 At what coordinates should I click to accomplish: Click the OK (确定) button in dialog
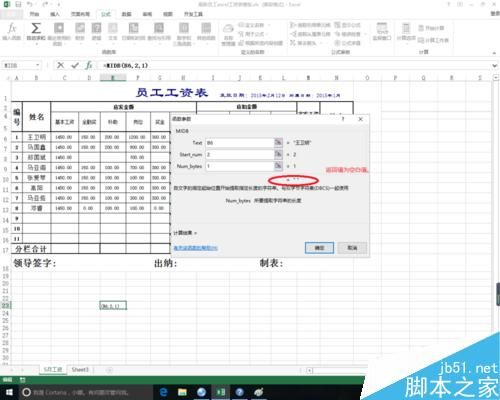tap(319, 248)
